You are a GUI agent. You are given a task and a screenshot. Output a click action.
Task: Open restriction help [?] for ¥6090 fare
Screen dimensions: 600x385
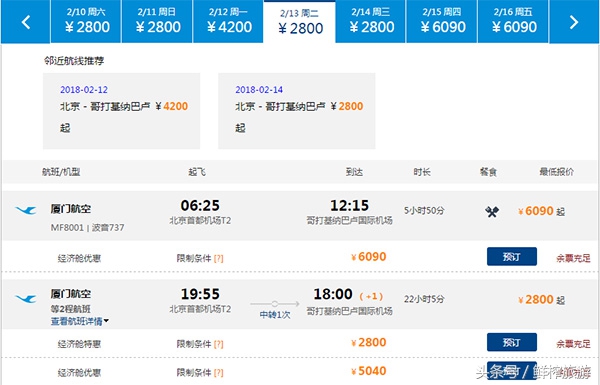[x=218, y=258]
